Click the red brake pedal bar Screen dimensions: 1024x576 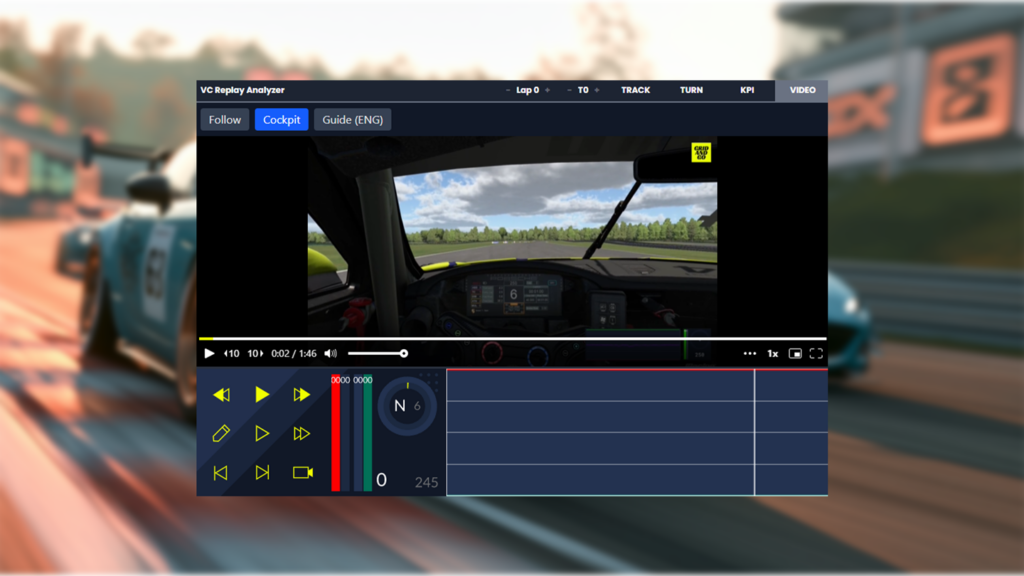tap(336, 434)
